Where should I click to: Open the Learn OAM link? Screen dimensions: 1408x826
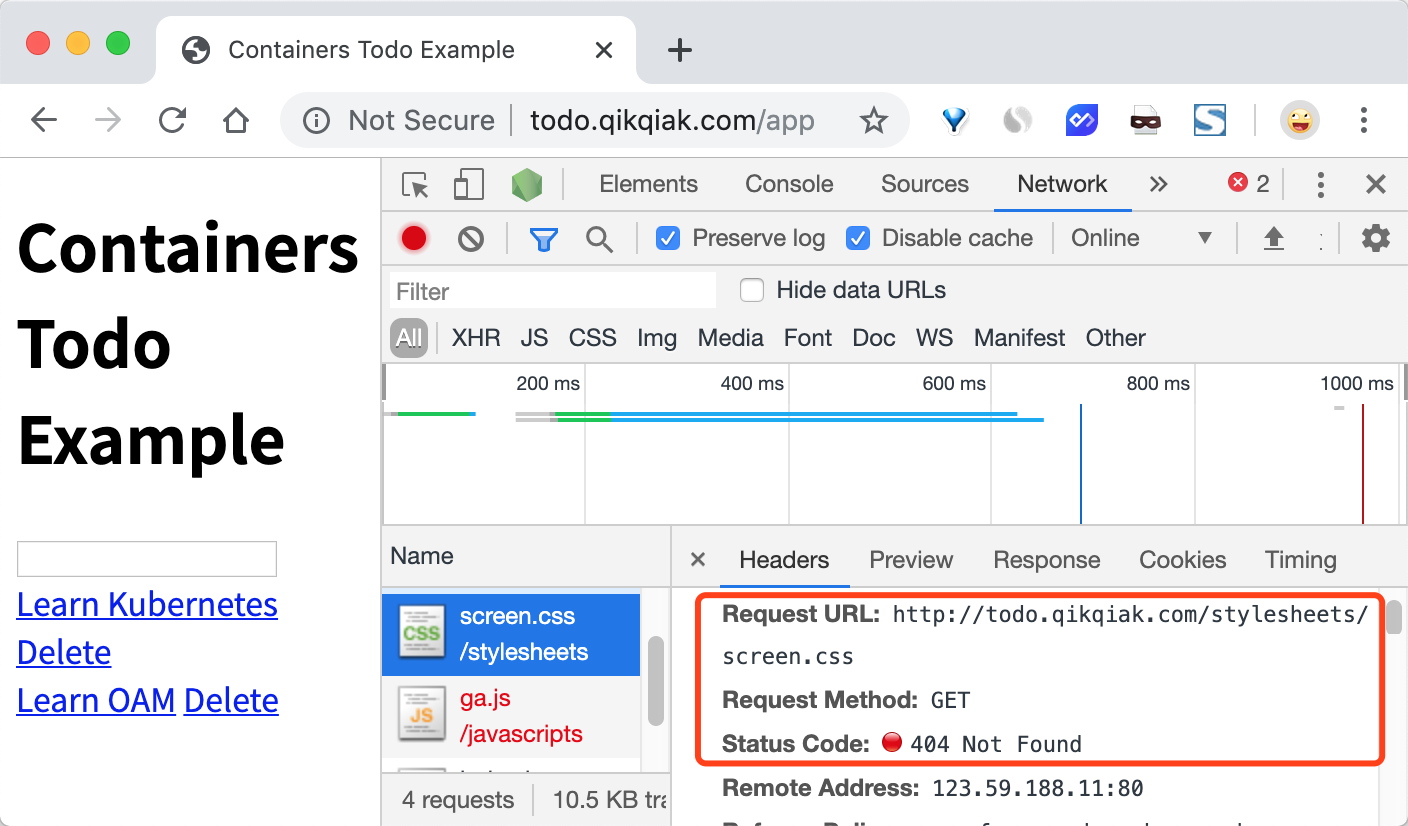(x=96, y=701)
